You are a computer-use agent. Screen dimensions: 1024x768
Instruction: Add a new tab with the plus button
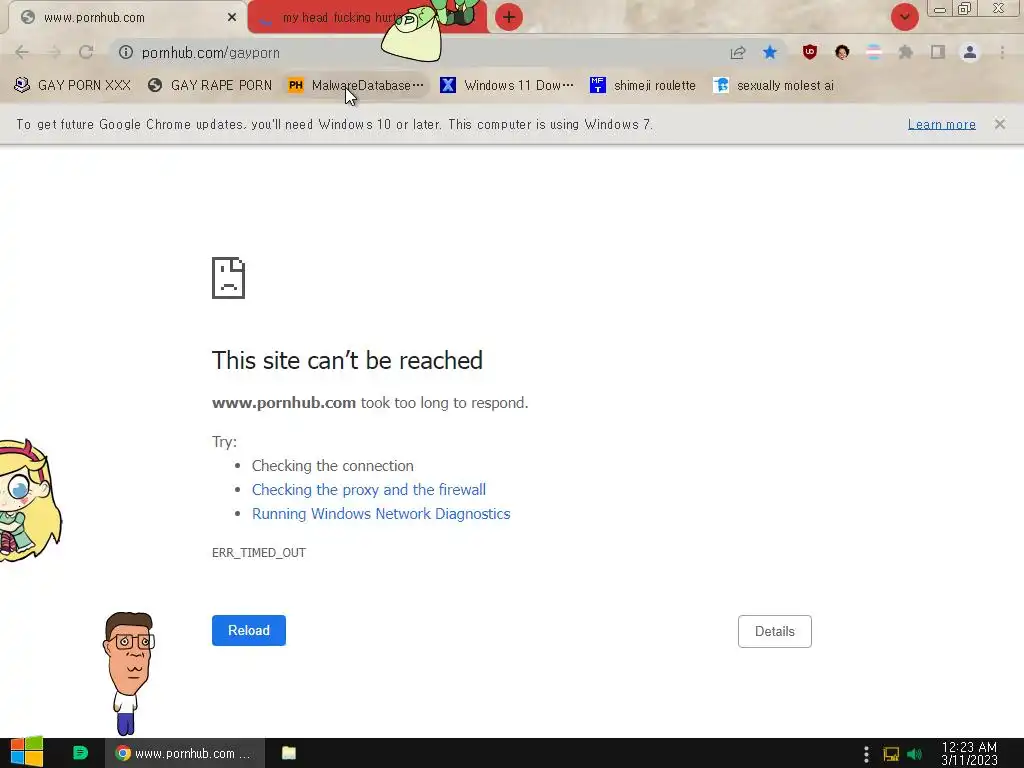[509, 17]
